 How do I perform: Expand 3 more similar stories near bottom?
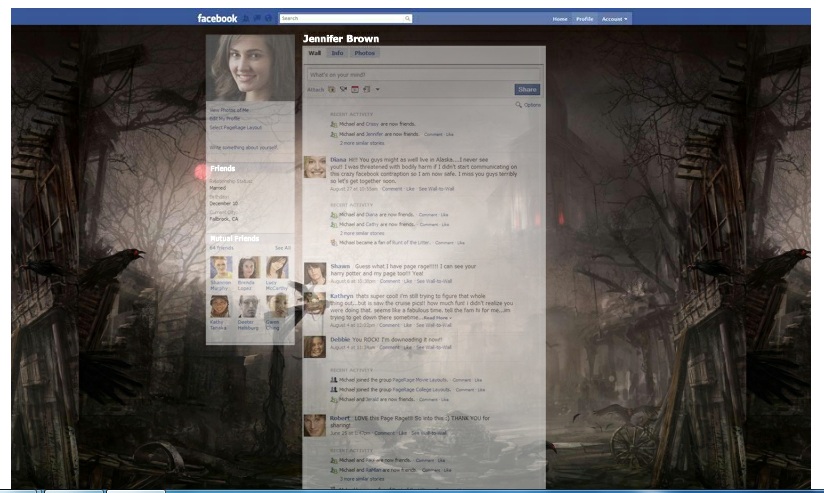click(362, 479)
